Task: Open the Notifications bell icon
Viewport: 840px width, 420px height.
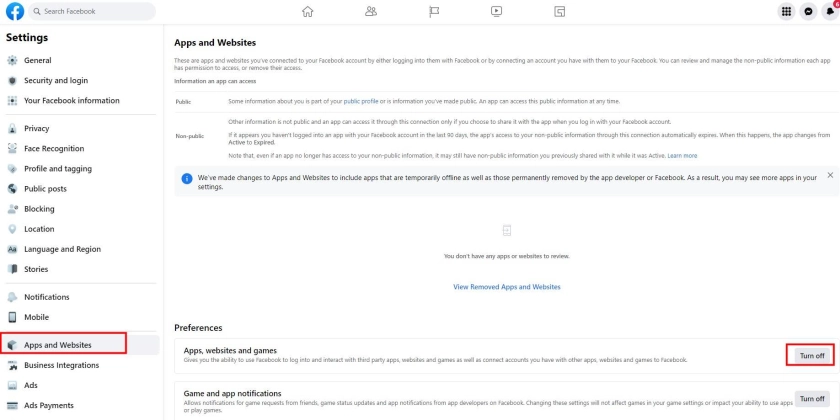Action: (832, 12)
